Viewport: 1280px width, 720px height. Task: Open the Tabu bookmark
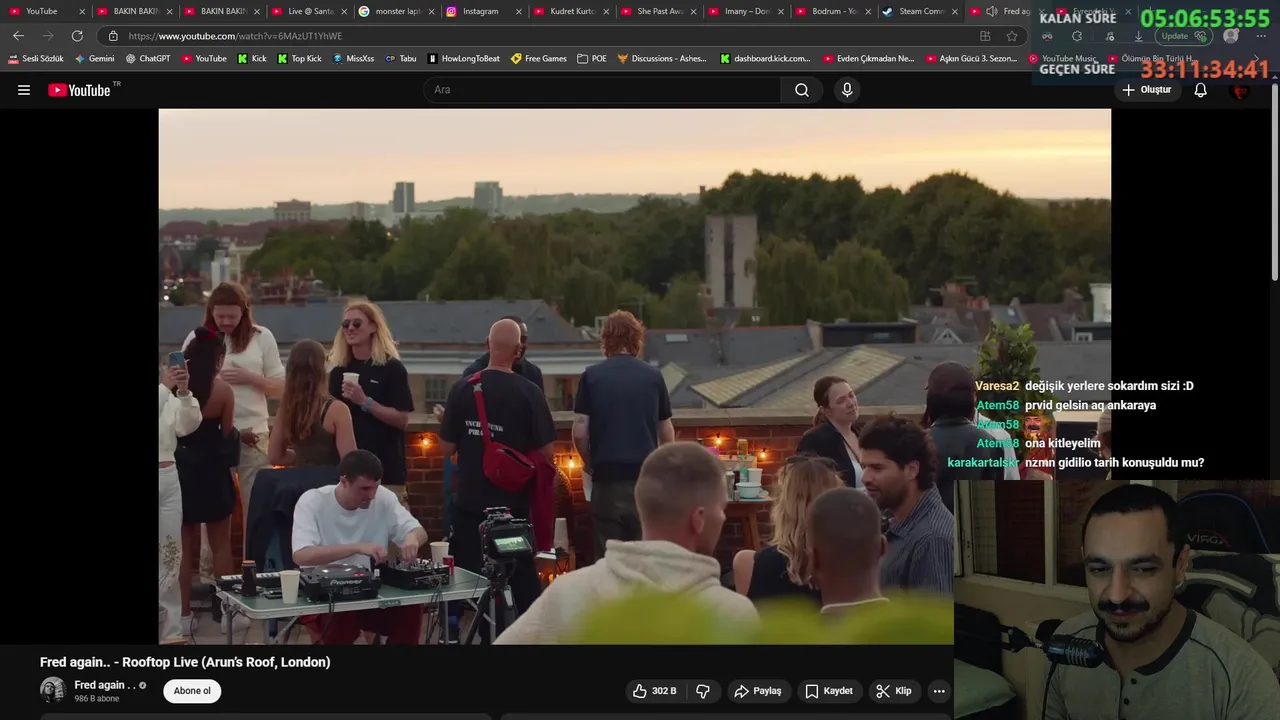(x=400, y=59)
